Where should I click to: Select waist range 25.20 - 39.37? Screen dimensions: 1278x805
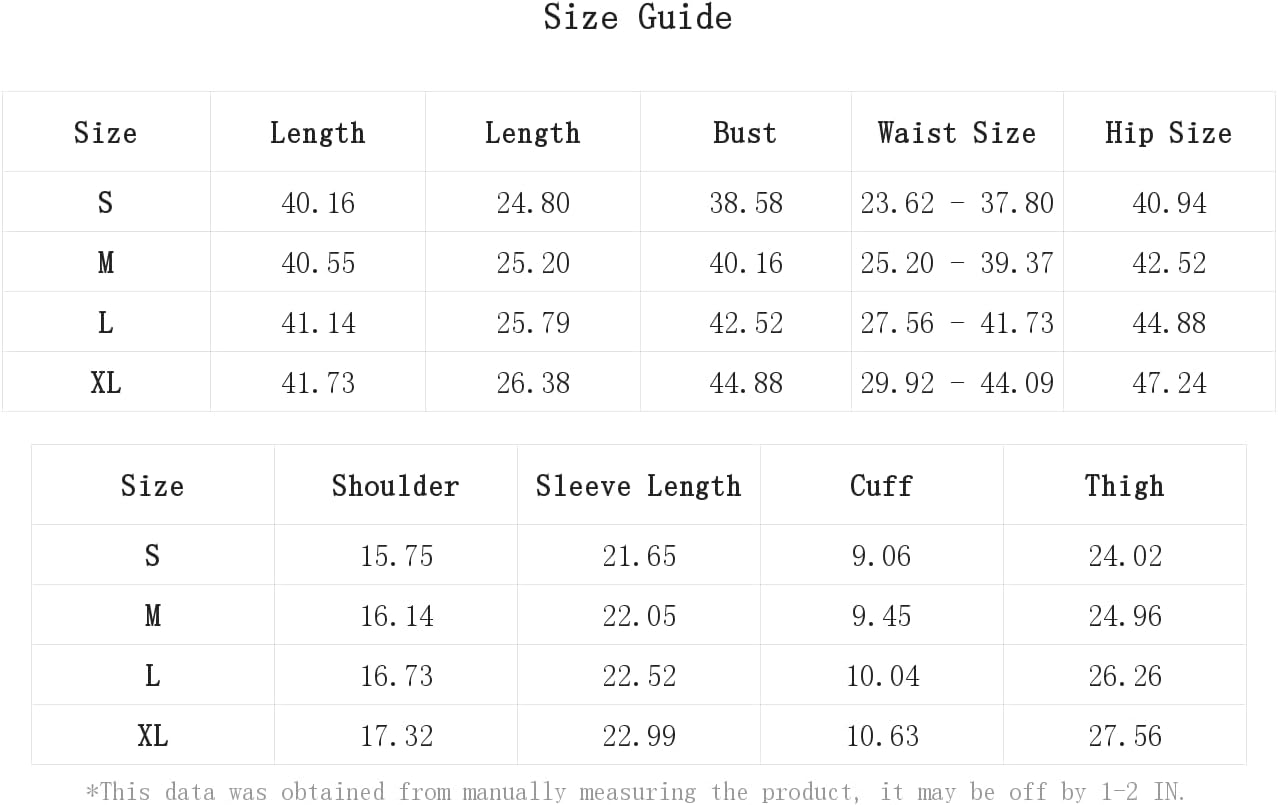coord(957,263)
